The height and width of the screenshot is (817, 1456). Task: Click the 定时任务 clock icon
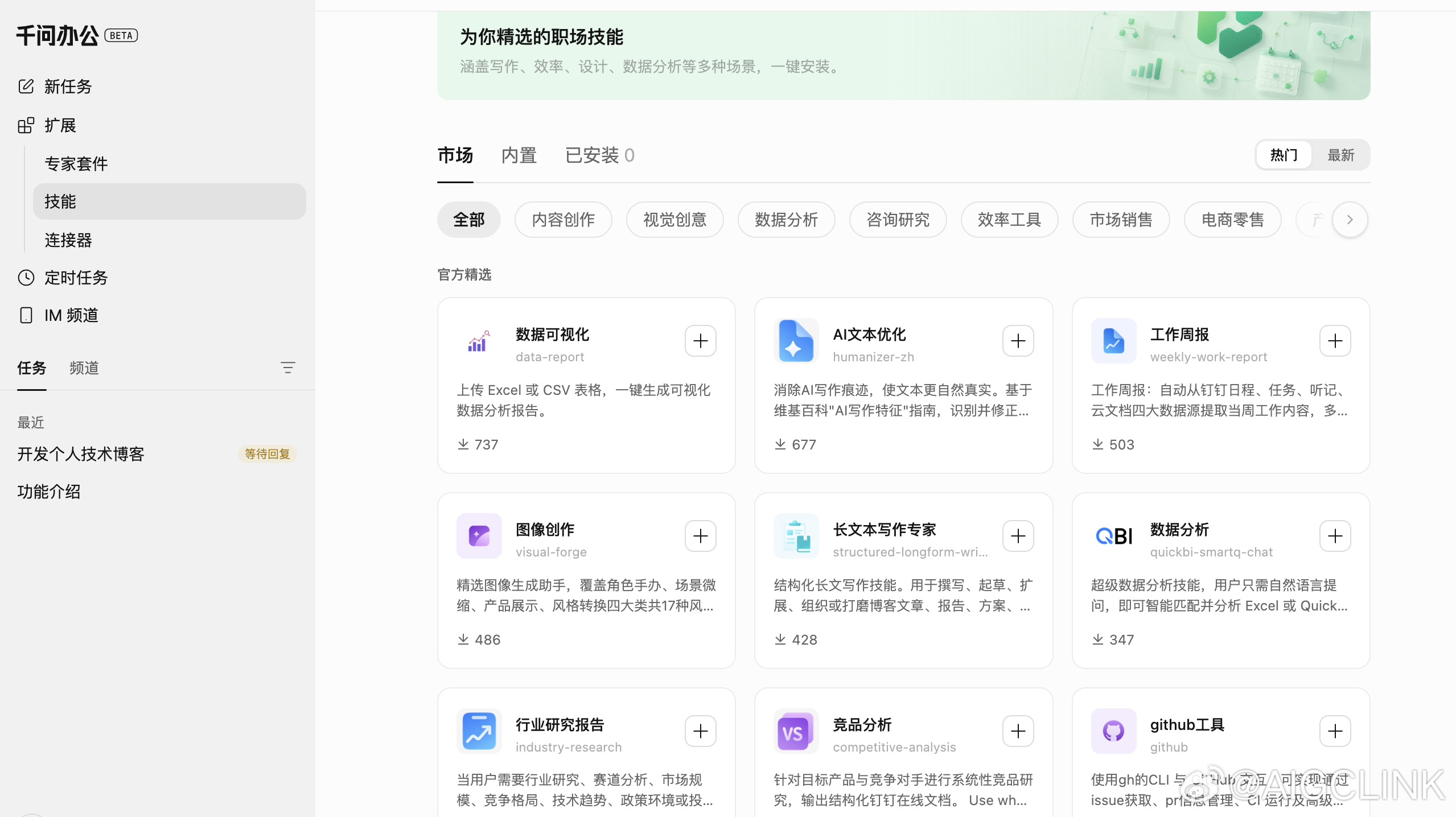pyautogui.click(x=26, y=277)
